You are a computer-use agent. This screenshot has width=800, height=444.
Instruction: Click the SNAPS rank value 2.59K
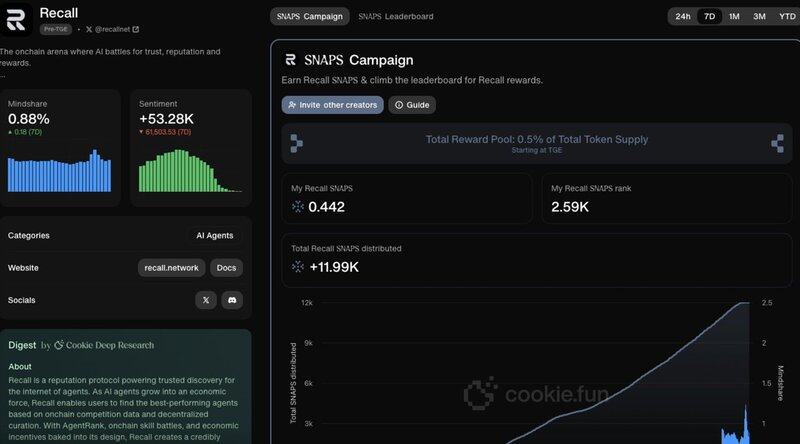570,207
